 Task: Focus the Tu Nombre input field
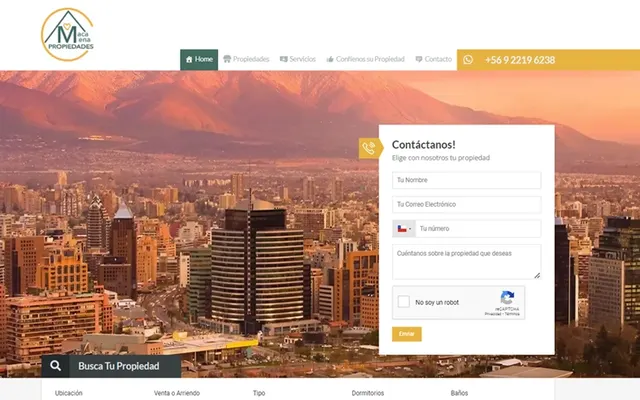click(x=467, y=180)
